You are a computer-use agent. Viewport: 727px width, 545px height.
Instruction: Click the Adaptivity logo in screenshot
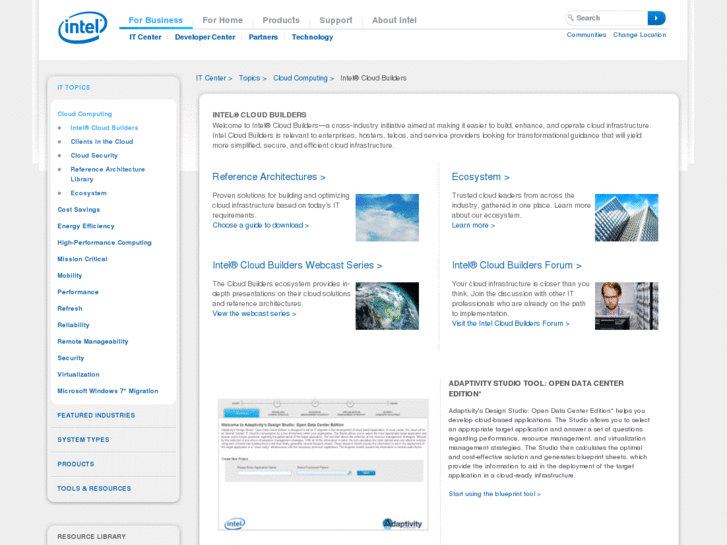pyautogui.click(x=402, y=524)
